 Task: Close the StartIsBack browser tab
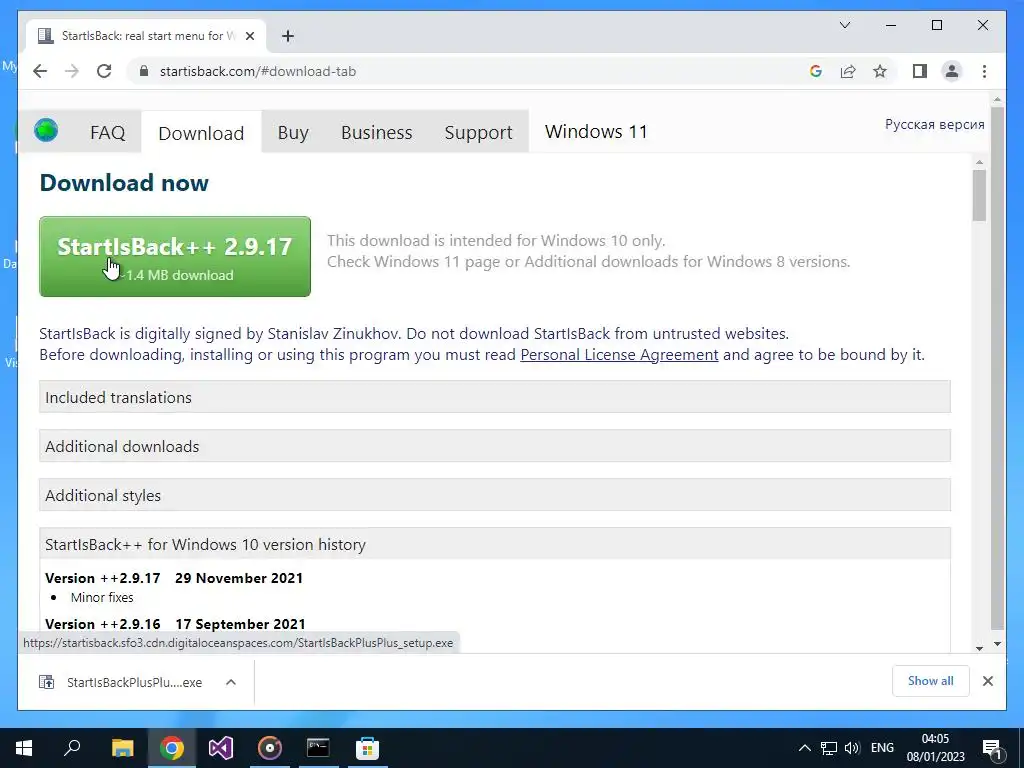(x=249, y=36)
